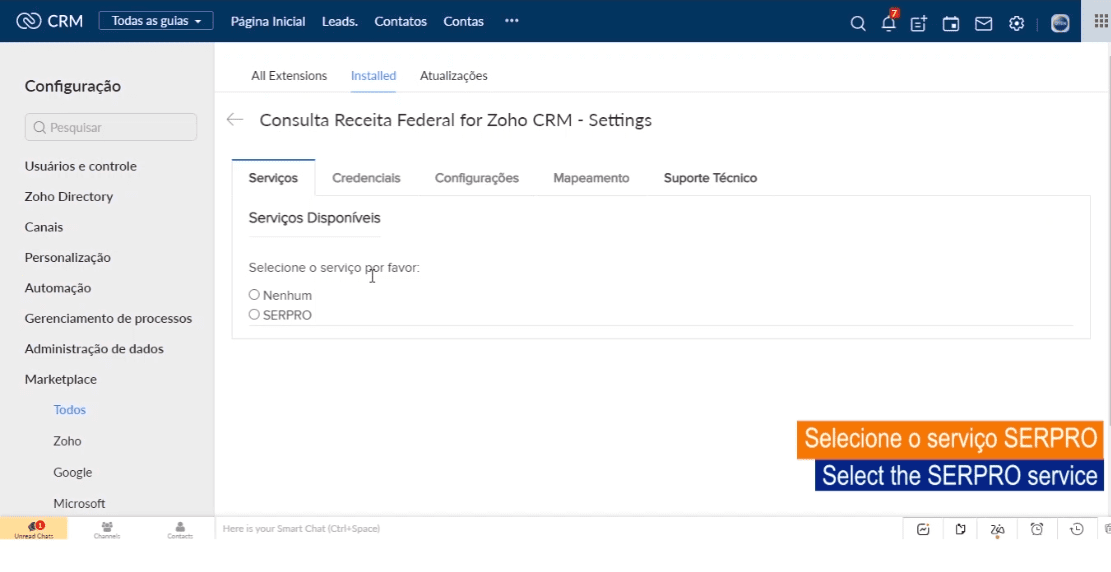Go to Contatos in top navigation
This screenshot has width=1111, height=572.
pos(400,21)
